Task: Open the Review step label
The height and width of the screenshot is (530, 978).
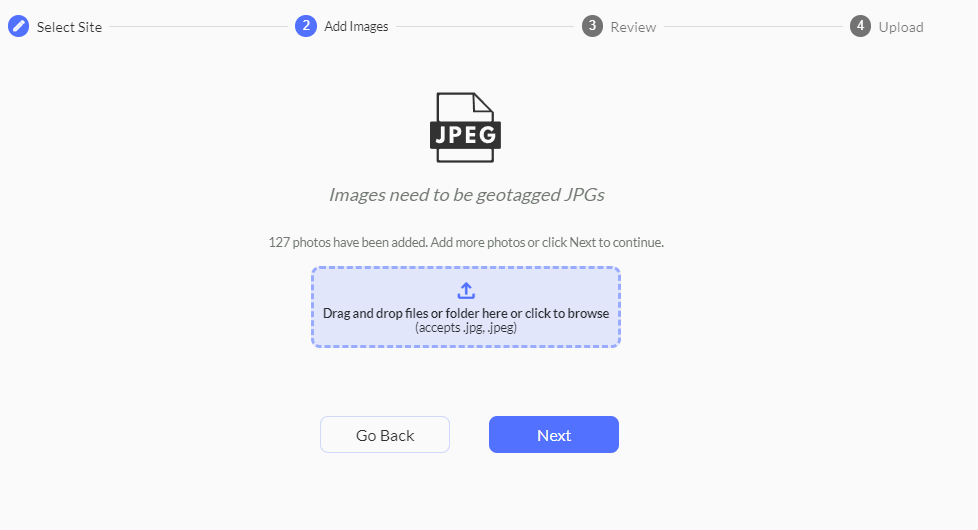Action: [633, 27]
